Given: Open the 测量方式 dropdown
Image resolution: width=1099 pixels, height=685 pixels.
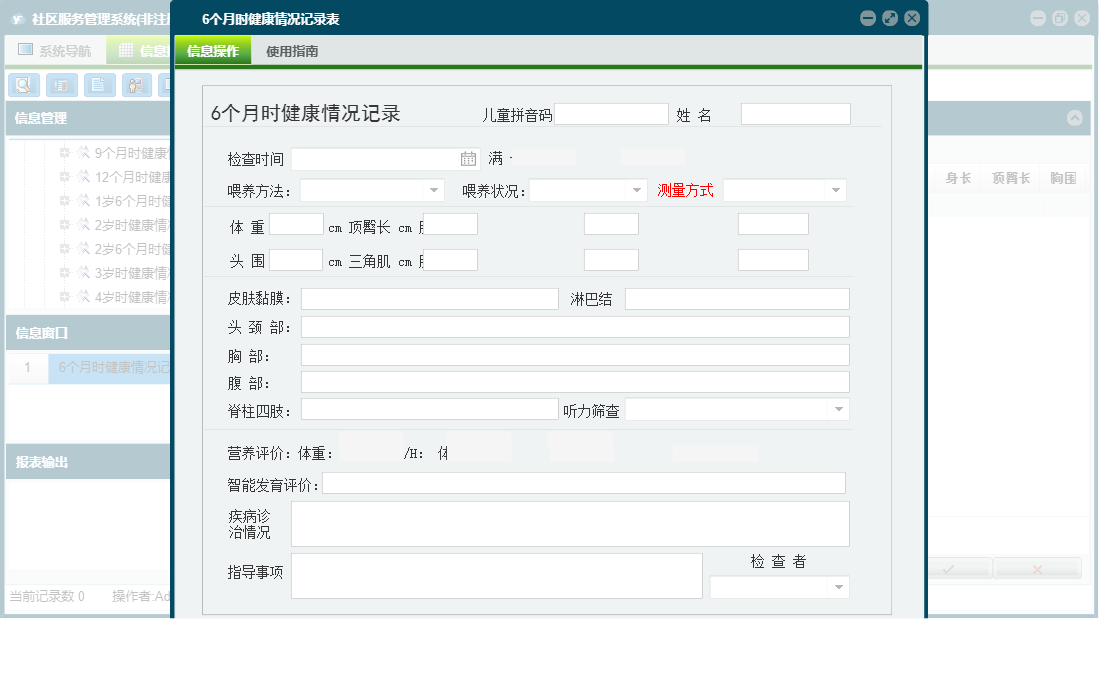Looking at the screenshot, I should (x=835, y=191).
